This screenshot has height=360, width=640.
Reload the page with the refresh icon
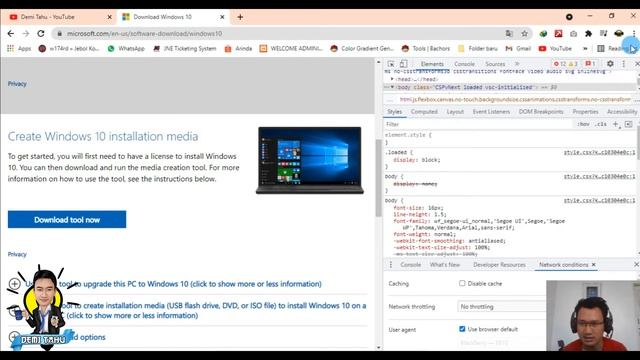tap(41, 33)
